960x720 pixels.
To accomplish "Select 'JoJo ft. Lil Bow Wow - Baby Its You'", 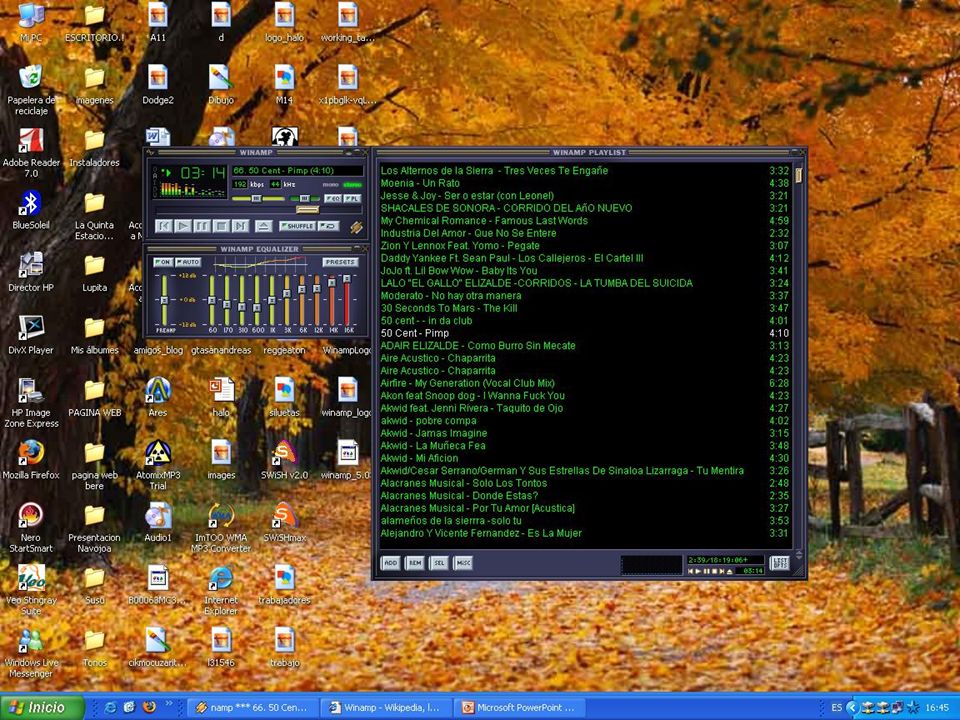I will coord(585,271).
